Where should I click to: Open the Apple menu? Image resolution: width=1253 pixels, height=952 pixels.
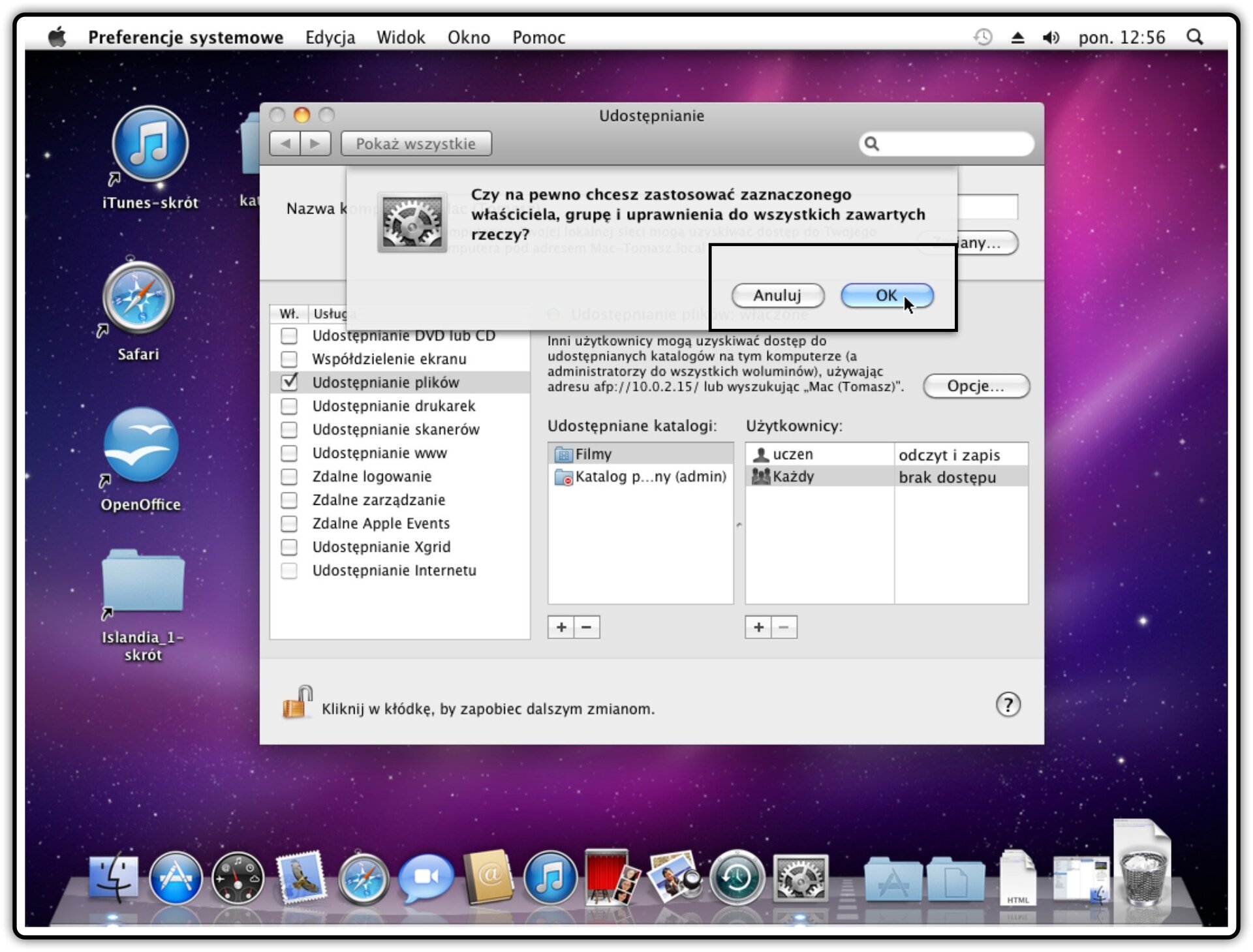coord(57,37)
